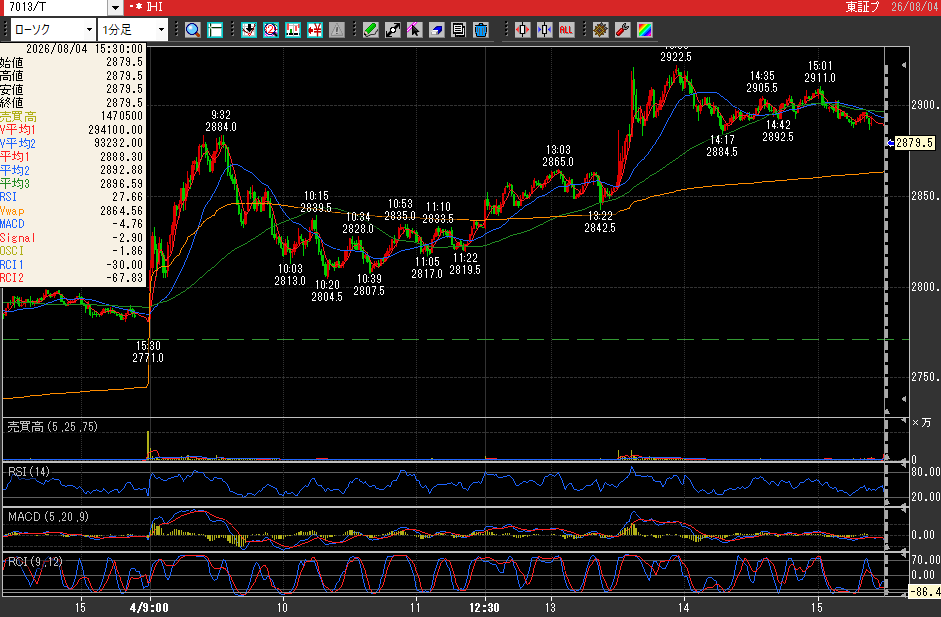941x617 pixels.
Task: Click the 12:30 time axis label
Action: pos(484,607)
